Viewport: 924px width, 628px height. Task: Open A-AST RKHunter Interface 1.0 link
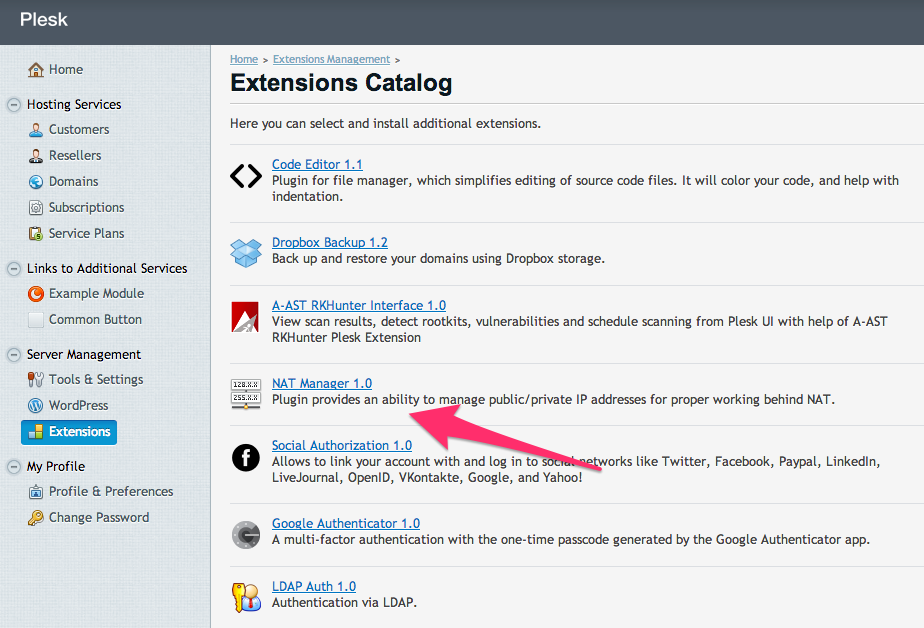[x=359, y=305]
